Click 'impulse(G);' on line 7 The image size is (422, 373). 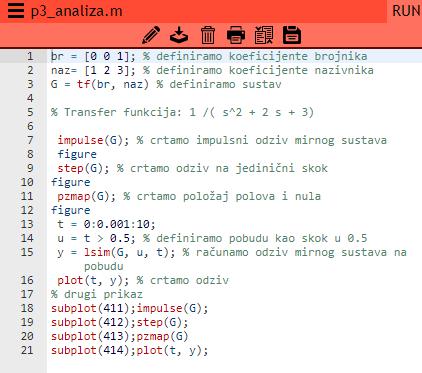[x=93, y=140]
